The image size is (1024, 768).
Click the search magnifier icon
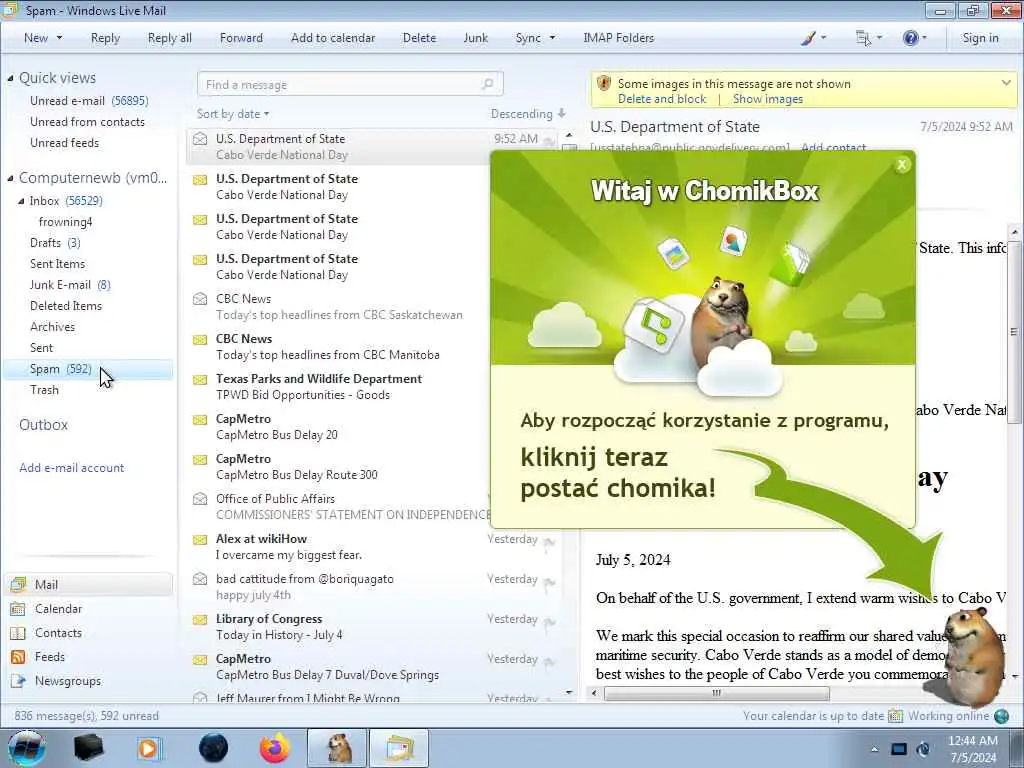tap(487, 84)
